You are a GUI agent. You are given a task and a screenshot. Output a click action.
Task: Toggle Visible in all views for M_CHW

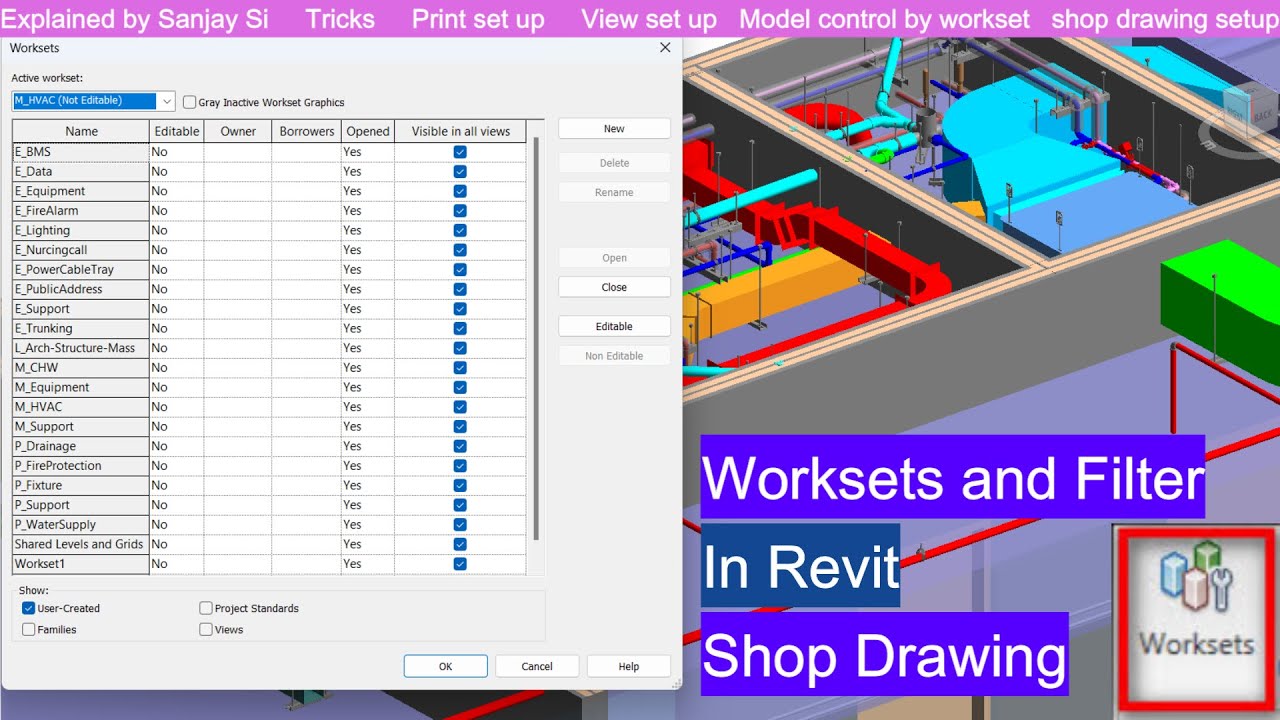coord(460,368)
